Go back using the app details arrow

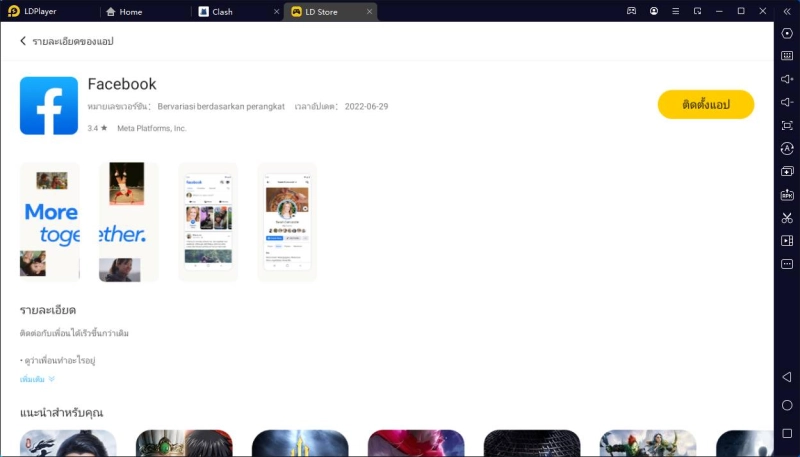(x=23, y=41)
